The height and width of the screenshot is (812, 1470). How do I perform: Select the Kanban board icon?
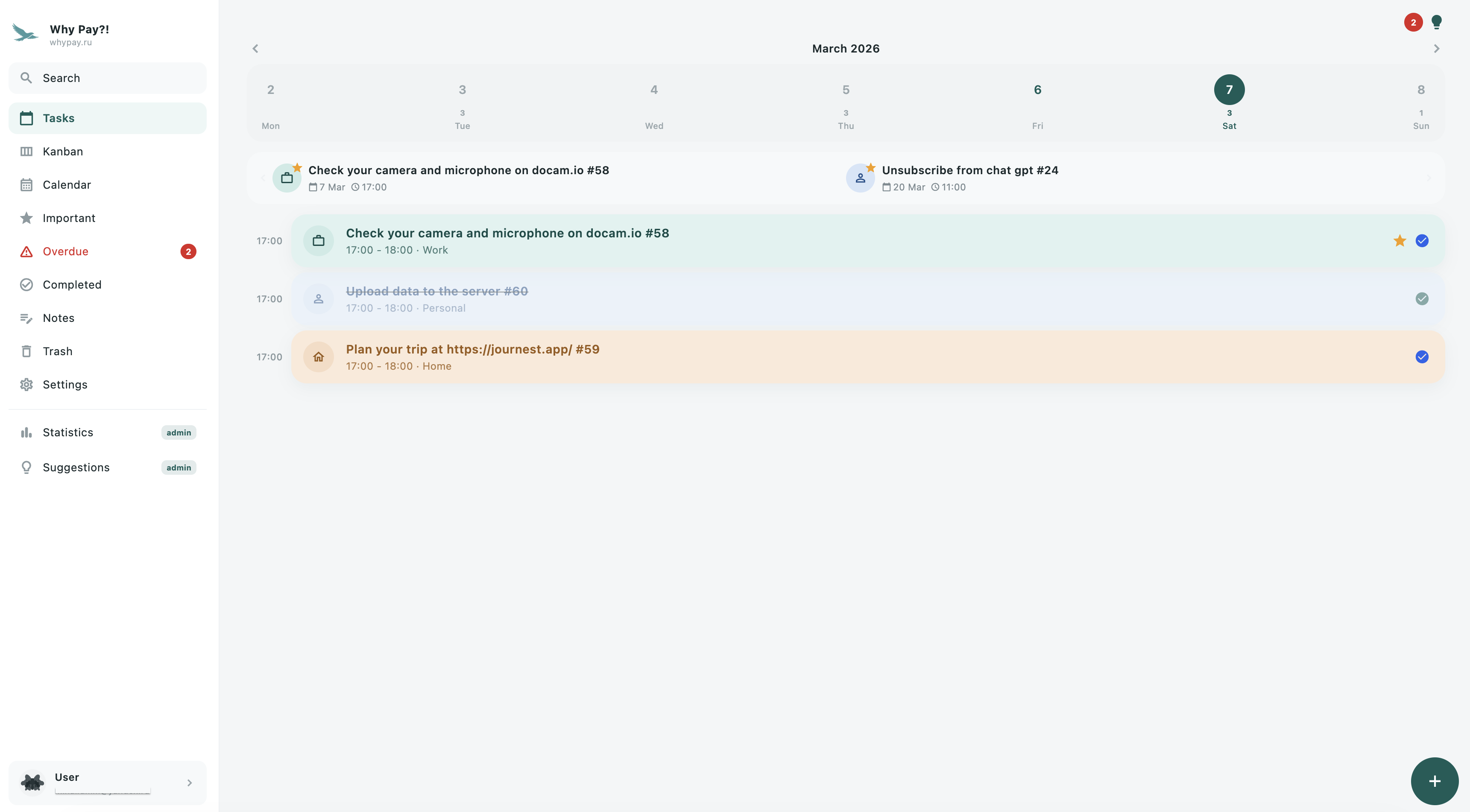coord(27,151)
